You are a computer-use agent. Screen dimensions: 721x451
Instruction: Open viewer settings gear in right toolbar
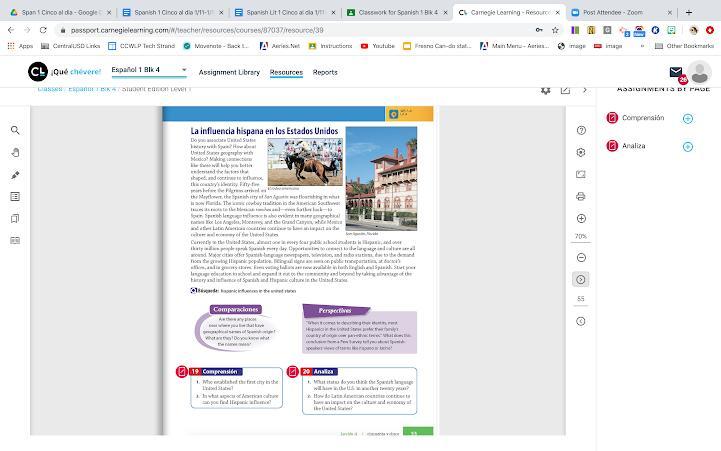pos(581,152)
